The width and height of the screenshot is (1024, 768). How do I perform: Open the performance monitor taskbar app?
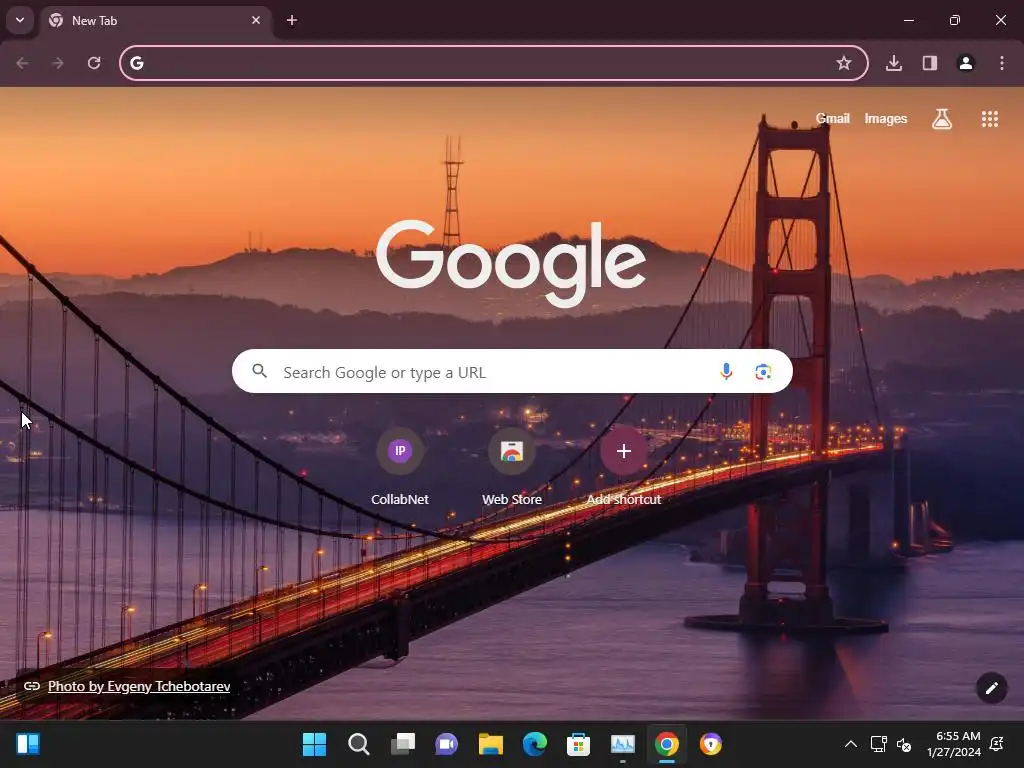coord(622,744)
